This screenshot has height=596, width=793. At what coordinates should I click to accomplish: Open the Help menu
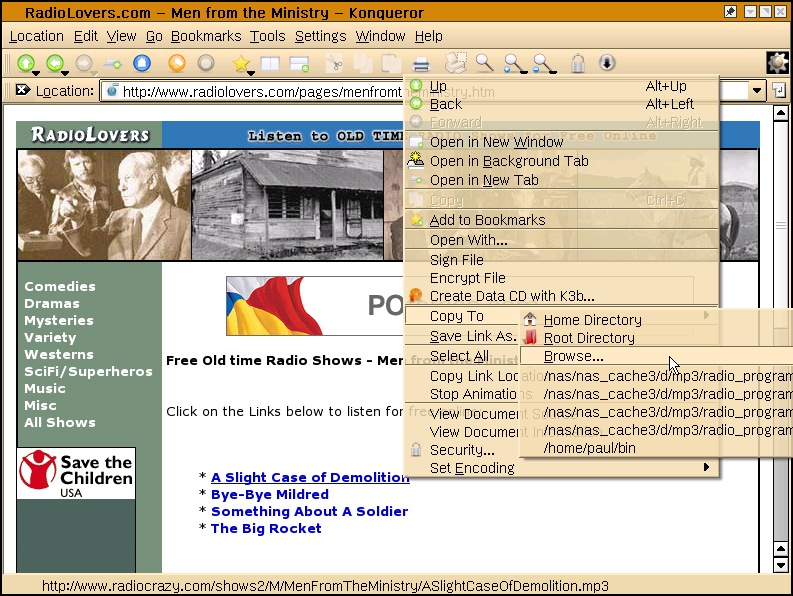point(428,36)
